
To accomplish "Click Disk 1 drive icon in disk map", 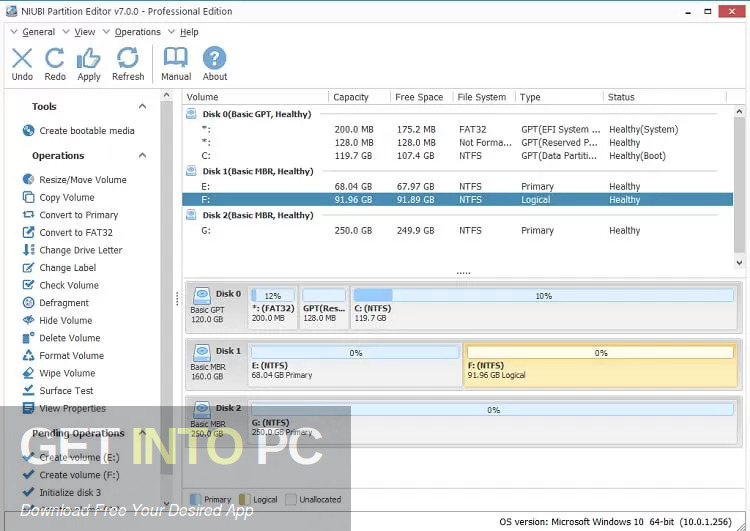I will [x=202, y=353].
